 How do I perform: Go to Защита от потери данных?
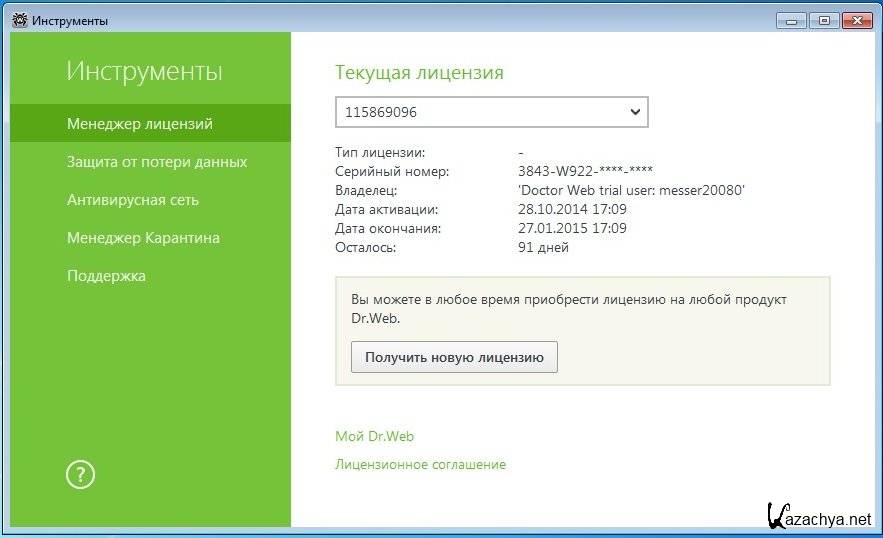[157, 162]
